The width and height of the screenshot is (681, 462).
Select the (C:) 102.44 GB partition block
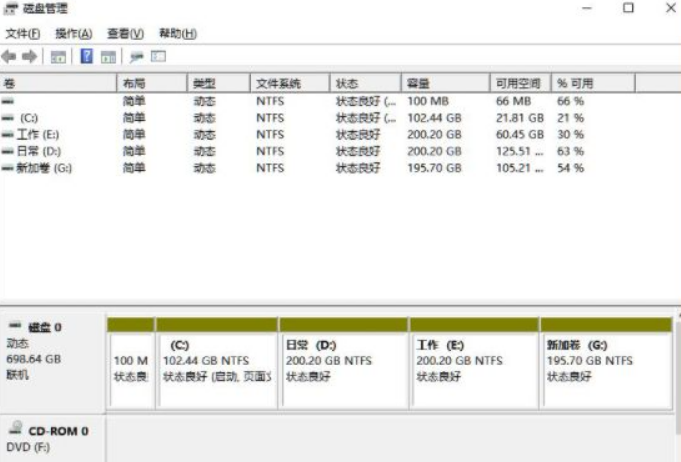point(216,370)
